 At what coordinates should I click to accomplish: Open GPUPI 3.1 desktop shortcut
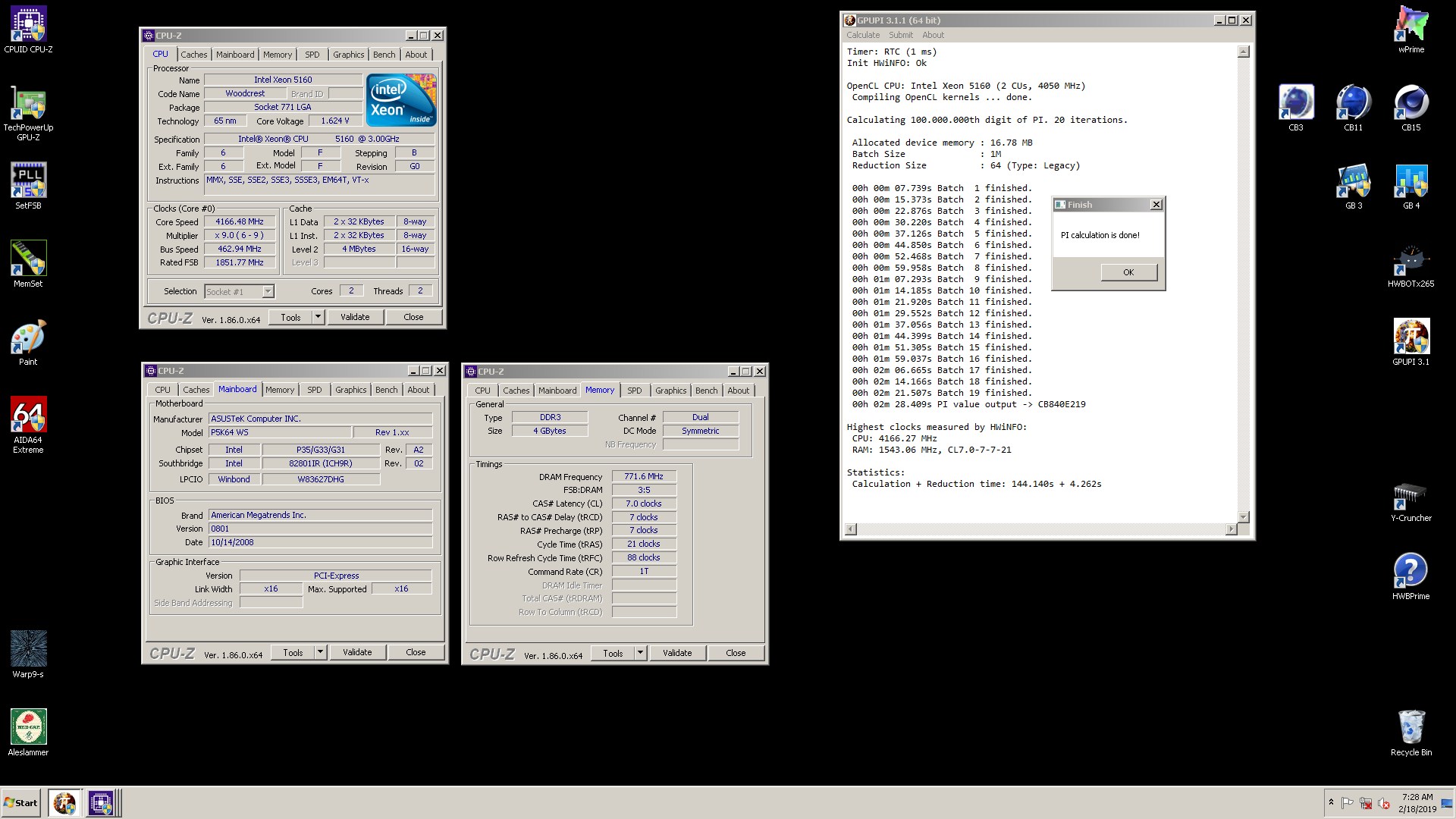(1410, 342)
